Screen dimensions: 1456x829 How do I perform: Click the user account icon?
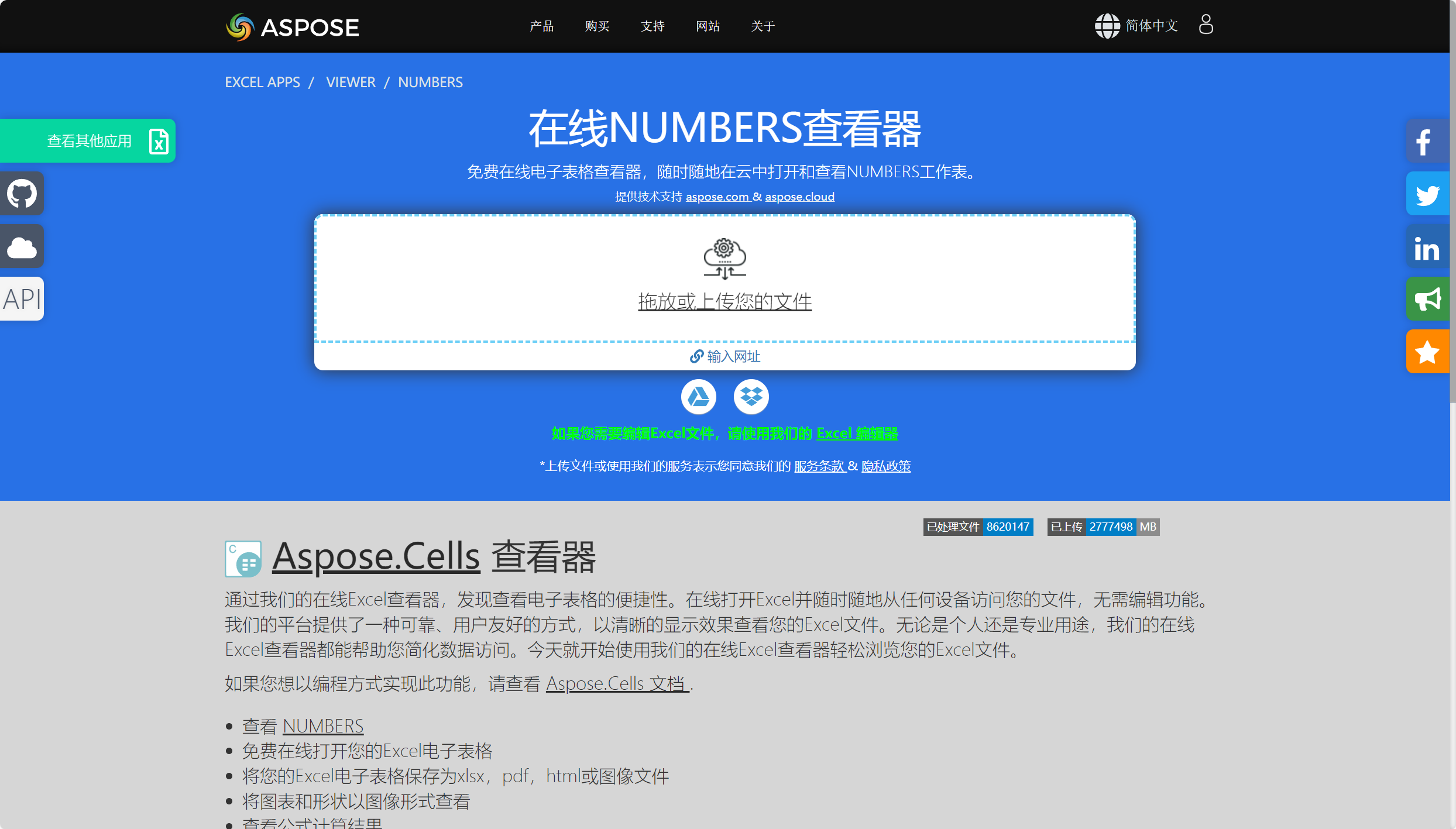point(1206,25)
